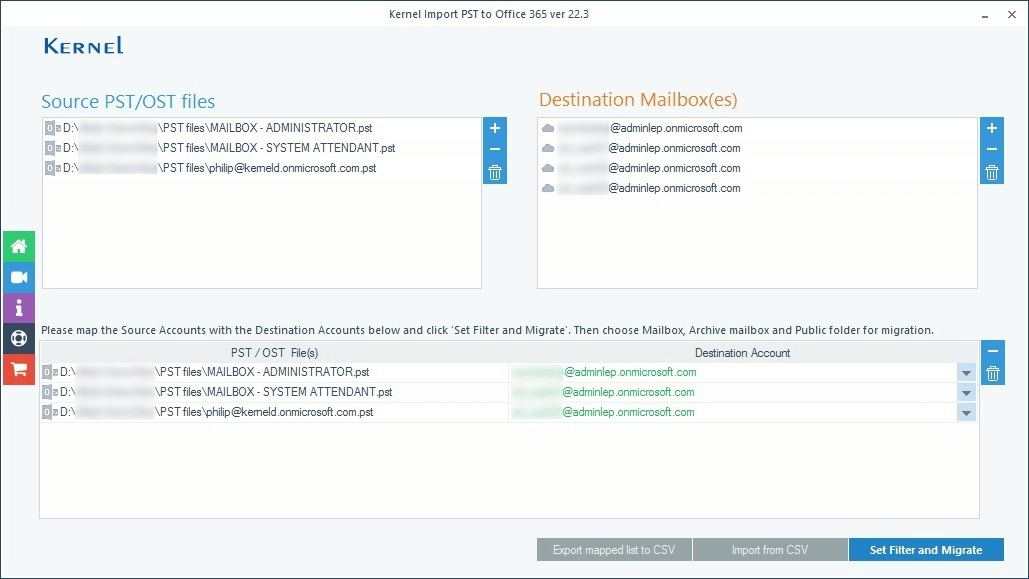Select mapped row MAILBOX - SYSTEM ATTENDANT.pst in the table

(274, 392)
